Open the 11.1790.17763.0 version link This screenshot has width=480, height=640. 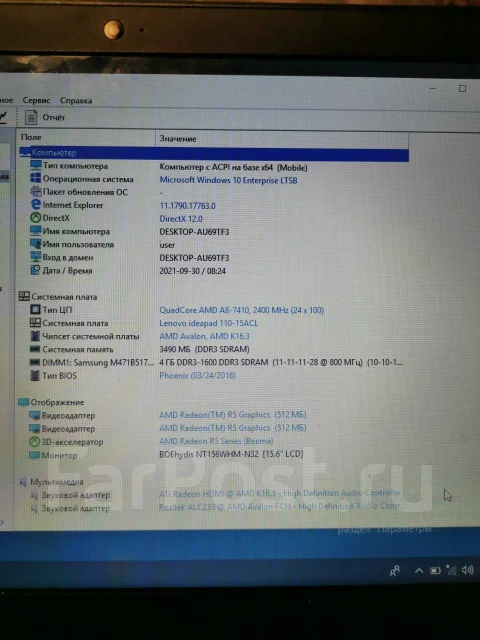point(187,206)
